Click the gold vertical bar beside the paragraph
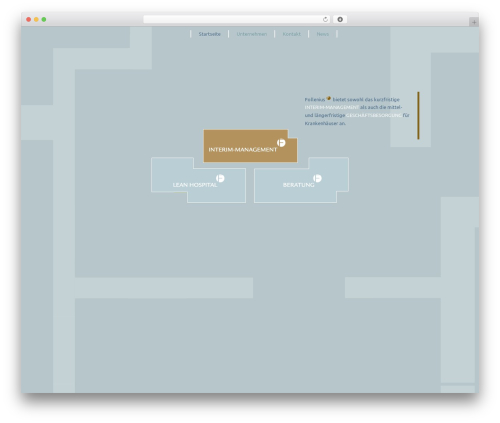The image size is (500, 423). click(x=418, y=115)
